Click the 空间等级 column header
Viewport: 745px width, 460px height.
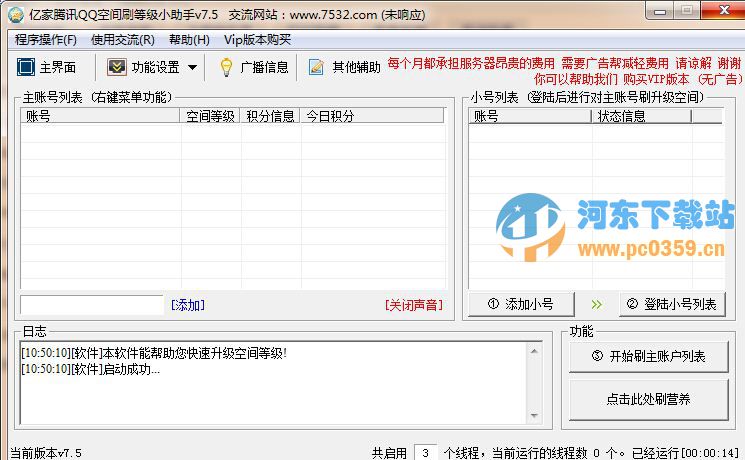click(x=210, y=116)
